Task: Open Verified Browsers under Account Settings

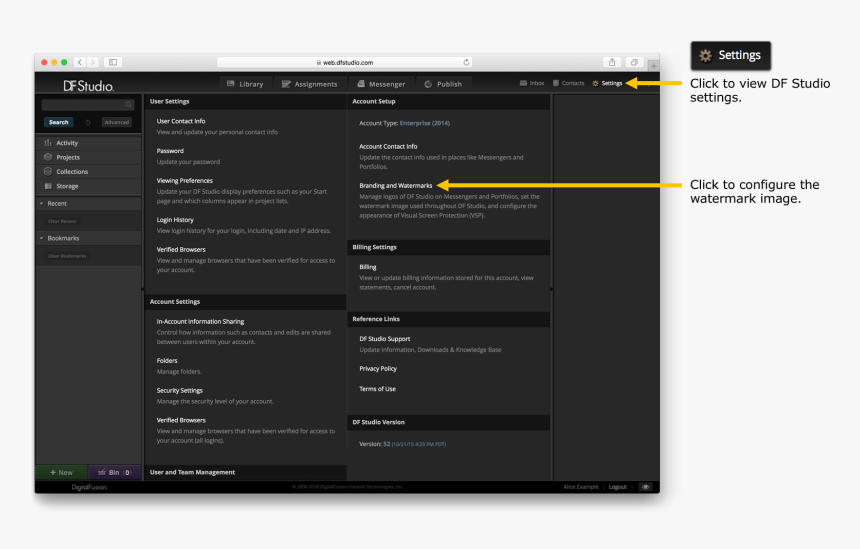Action: 181,420
